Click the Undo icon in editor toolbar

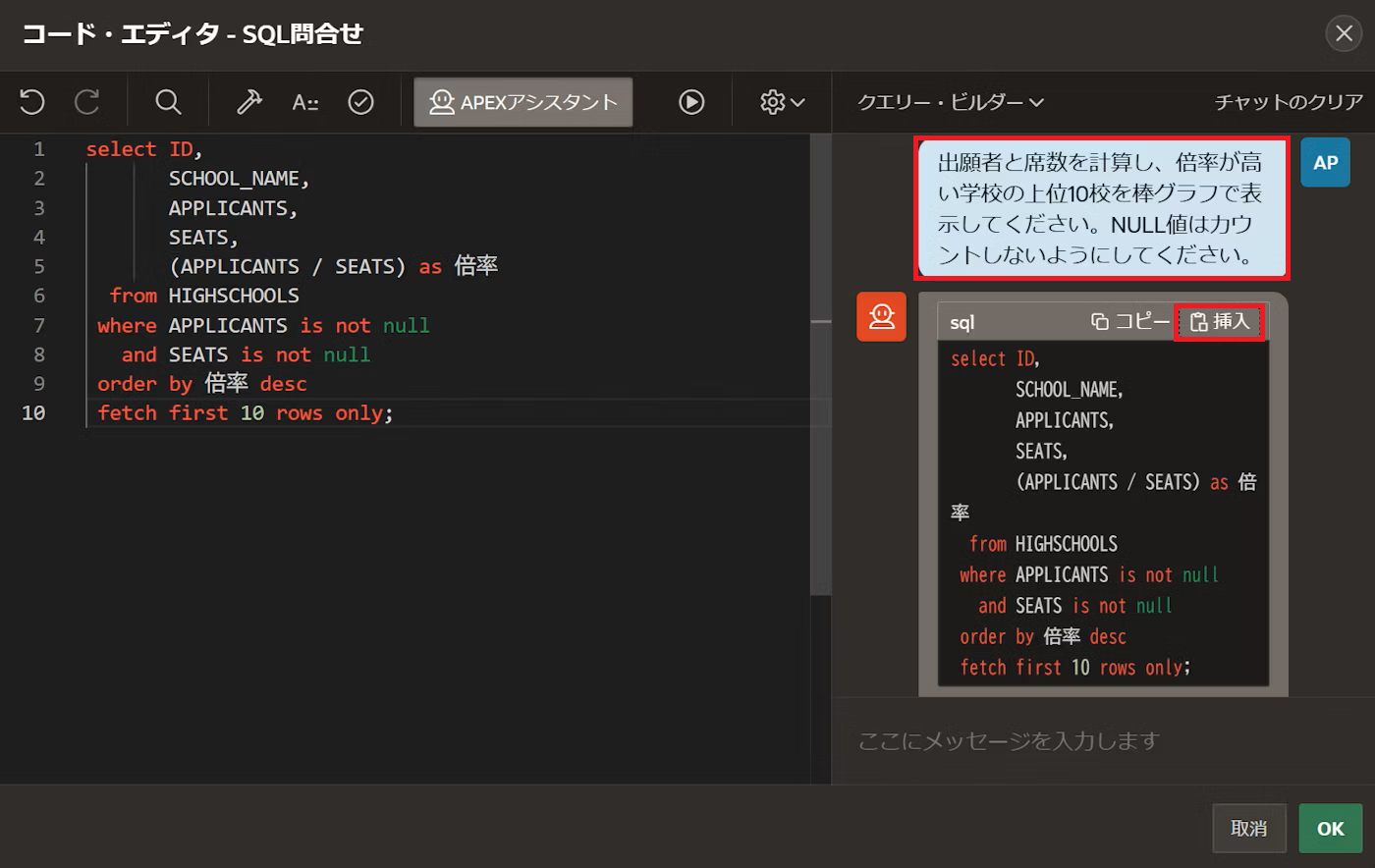[32, 102]
